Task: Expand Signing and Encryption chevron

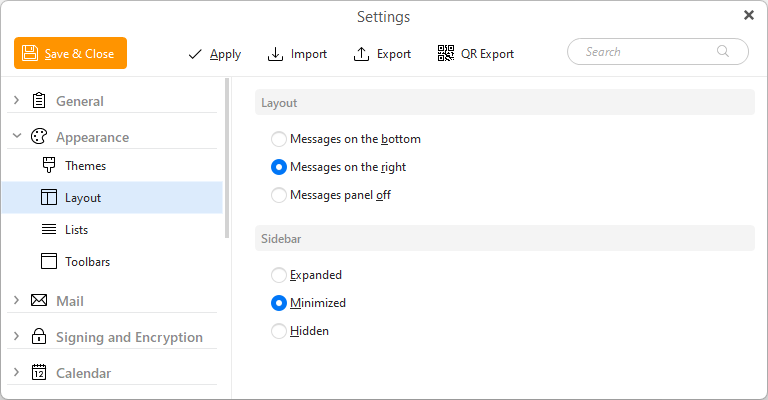Action: pos(17,336)
